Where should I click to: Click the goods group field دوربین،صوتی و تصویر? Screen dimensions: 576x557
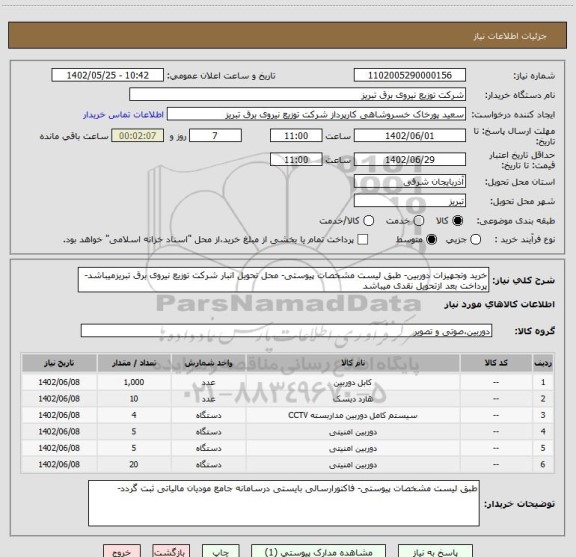286,331
